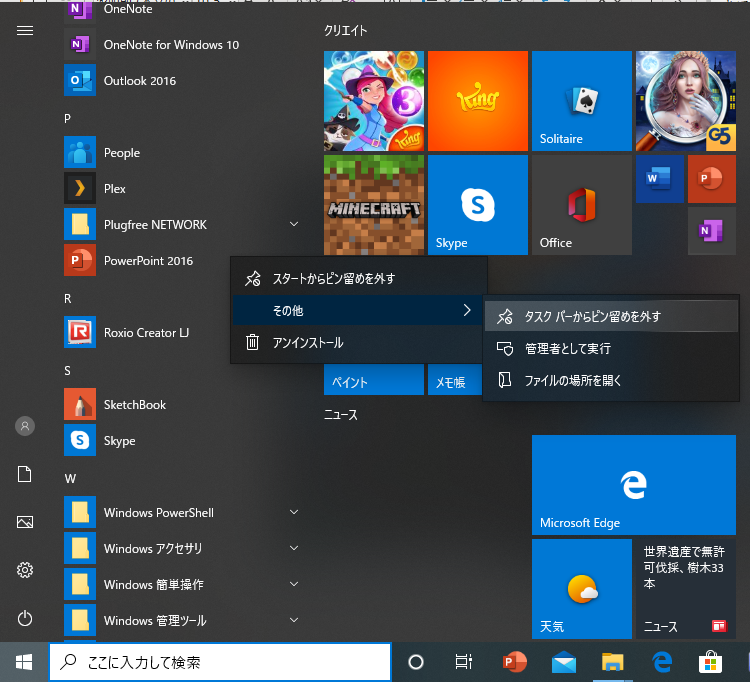Choose アンインストール from context menu

(359, 342)
